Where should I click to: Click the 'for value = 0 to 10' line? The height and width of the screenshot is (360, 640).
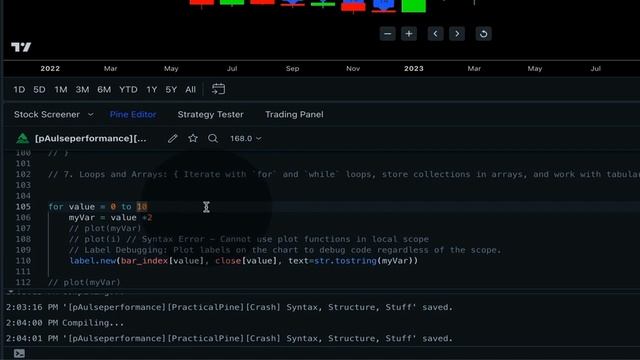pyautogui.click(x=98, y=207)
